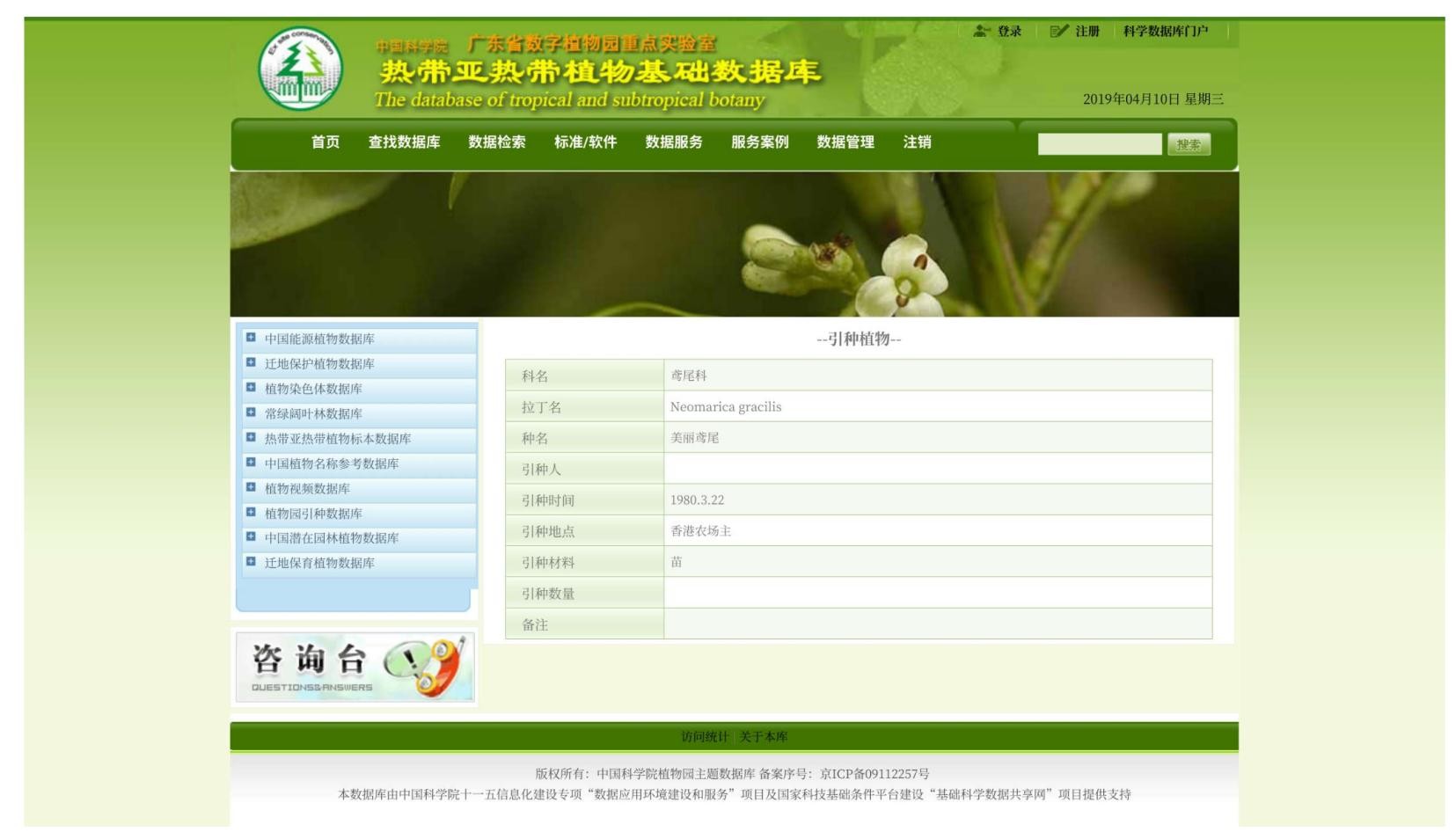This screenshot has height=832, width=1456.
Task: Open the 数据检索 menu item
Action: tap(496, 142)
